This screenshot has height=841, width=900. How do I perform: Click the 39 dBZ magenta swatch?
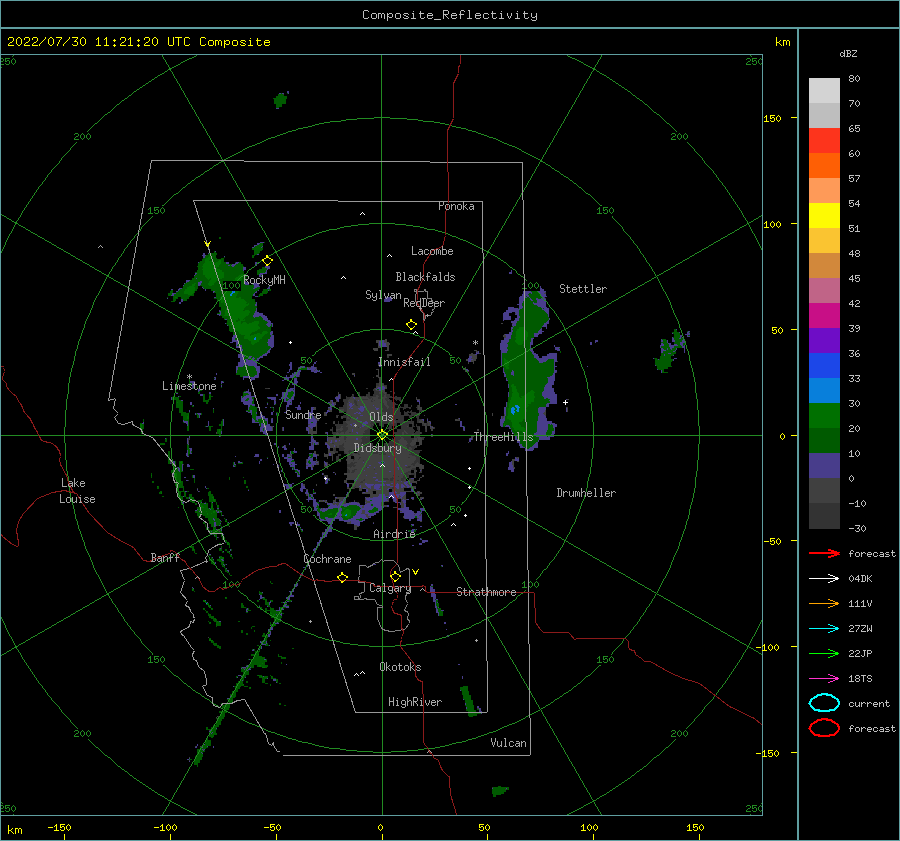[824, 315]
